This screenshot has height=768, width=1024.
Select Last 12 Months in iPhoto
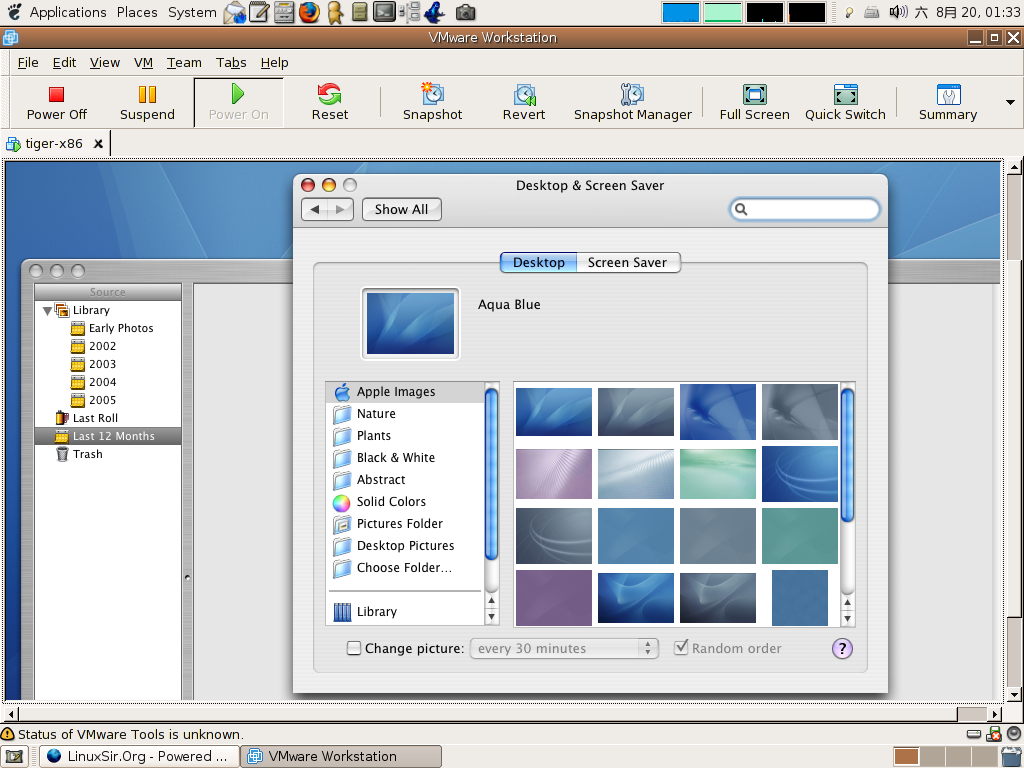pyautogui.click(x=108, y=436)
